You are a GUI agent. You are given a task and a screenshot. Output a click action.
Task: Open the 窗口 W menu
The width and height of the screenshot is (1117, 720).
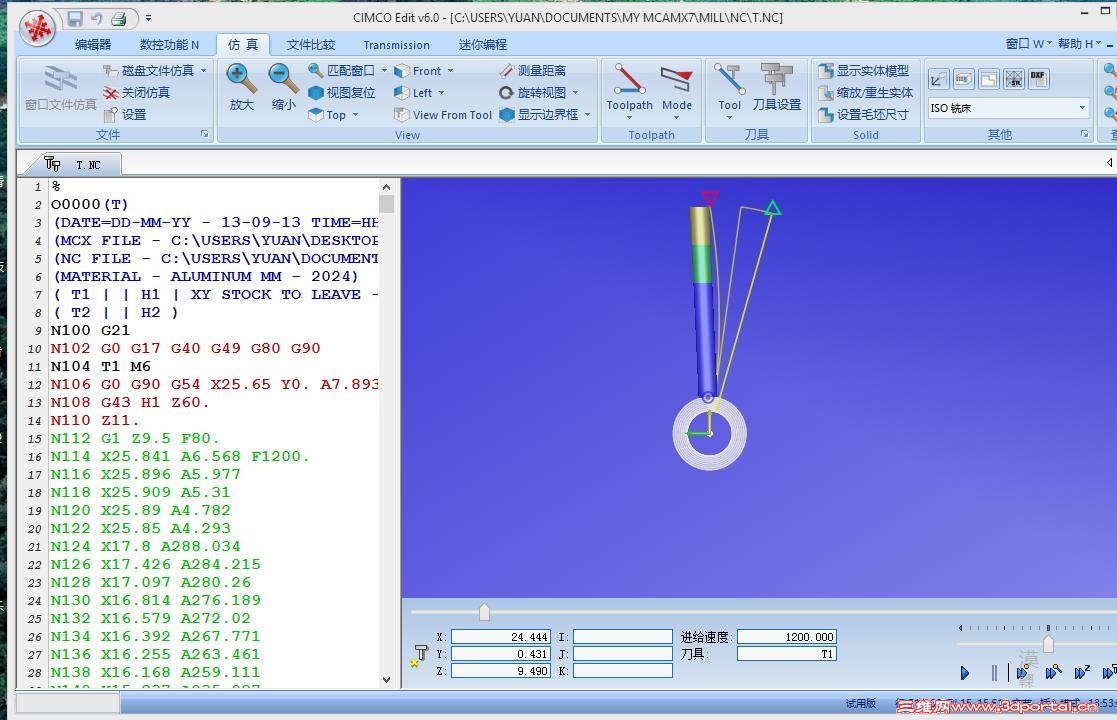[1028, 44]
